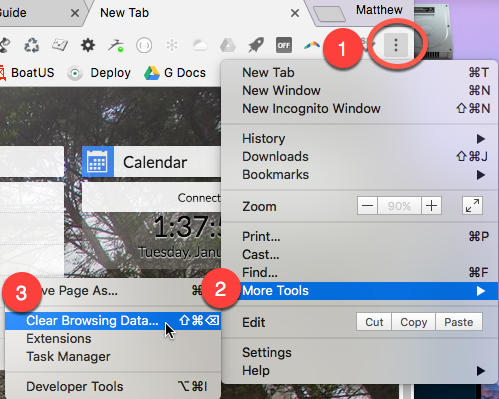Screen dimensions: 499x399
Task: Click the rocket extension icon
Action: (x=256, y=45)
